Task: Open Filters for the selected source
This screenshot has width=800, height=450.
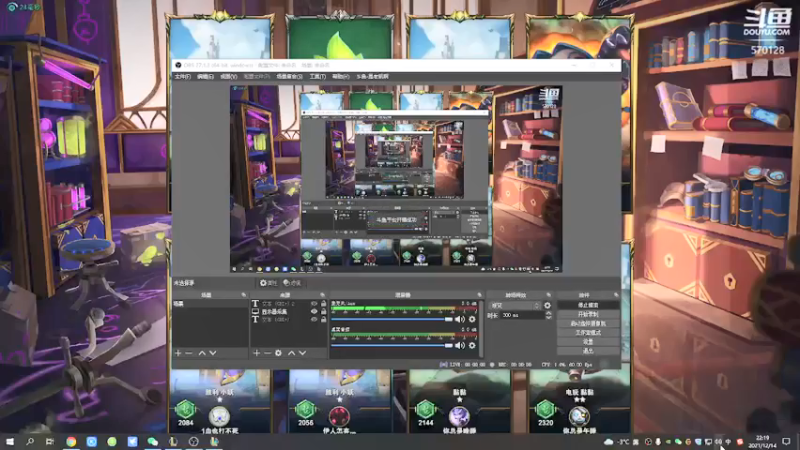Action: 292,283
